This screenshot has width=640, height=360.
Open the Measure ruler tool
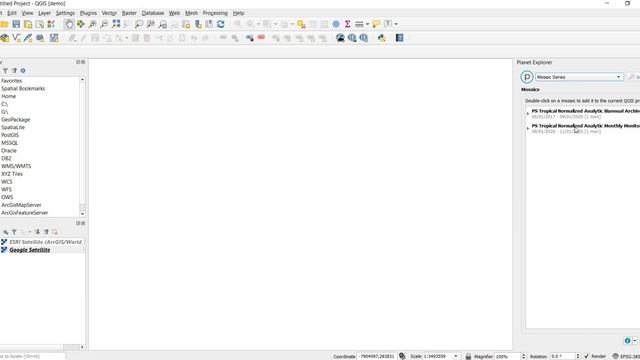[x=359, y=24]
